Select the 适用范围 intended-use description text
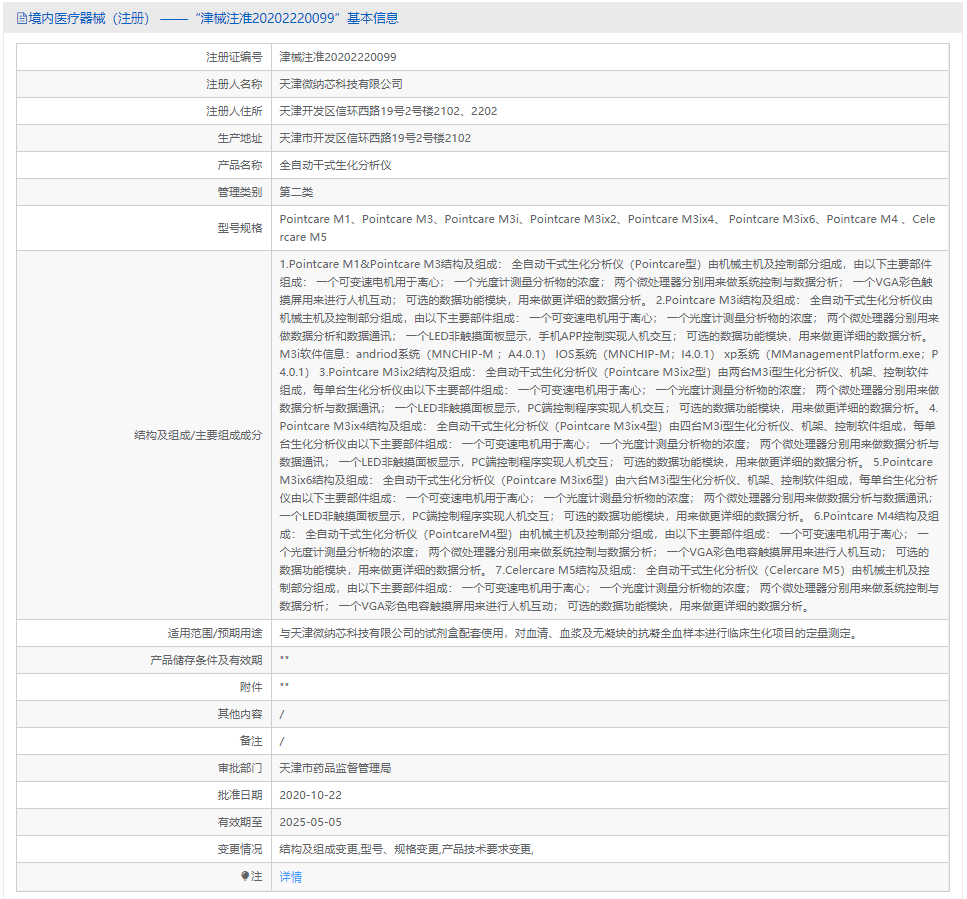Screen dimensions: 967x899 tap(569, 633)
